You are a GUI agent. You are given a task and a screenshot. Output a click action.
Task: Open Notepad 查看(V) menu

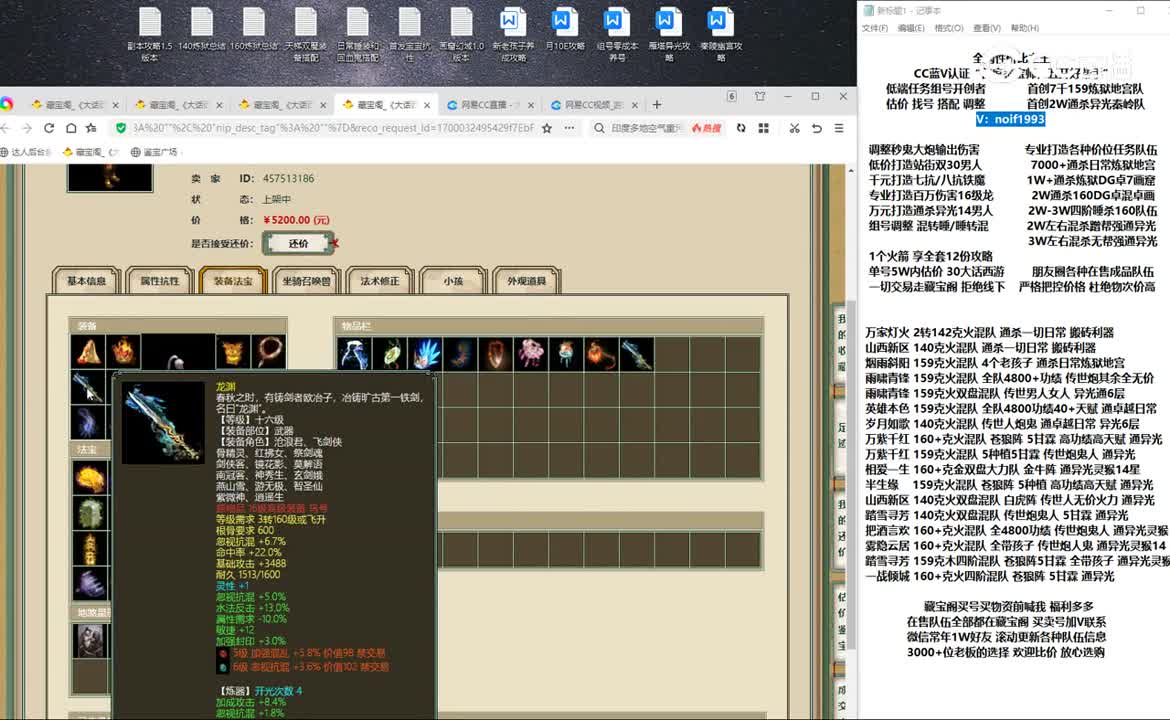(987, 28)
